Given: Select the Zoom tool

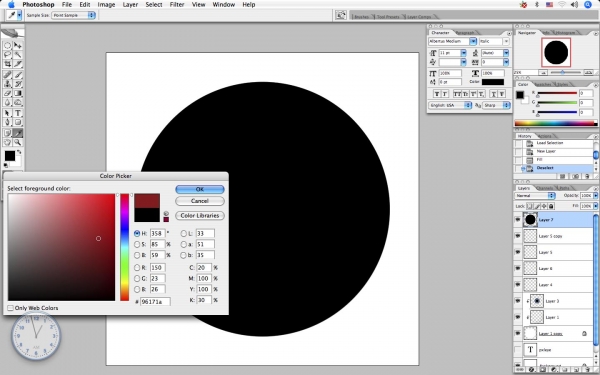Looking at the screenshot, I should pyautogui.click(x=18, y=142).
